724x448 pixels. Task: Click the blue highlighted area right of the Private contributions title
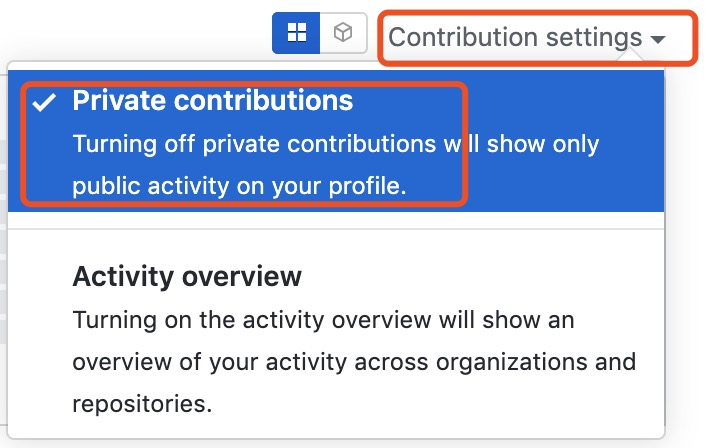pos(560,101)
